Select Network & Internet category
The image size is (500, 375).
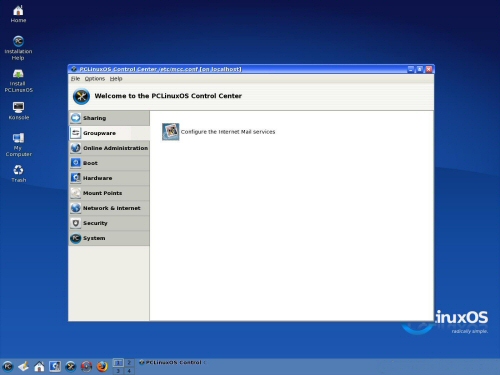pos(109,208)
